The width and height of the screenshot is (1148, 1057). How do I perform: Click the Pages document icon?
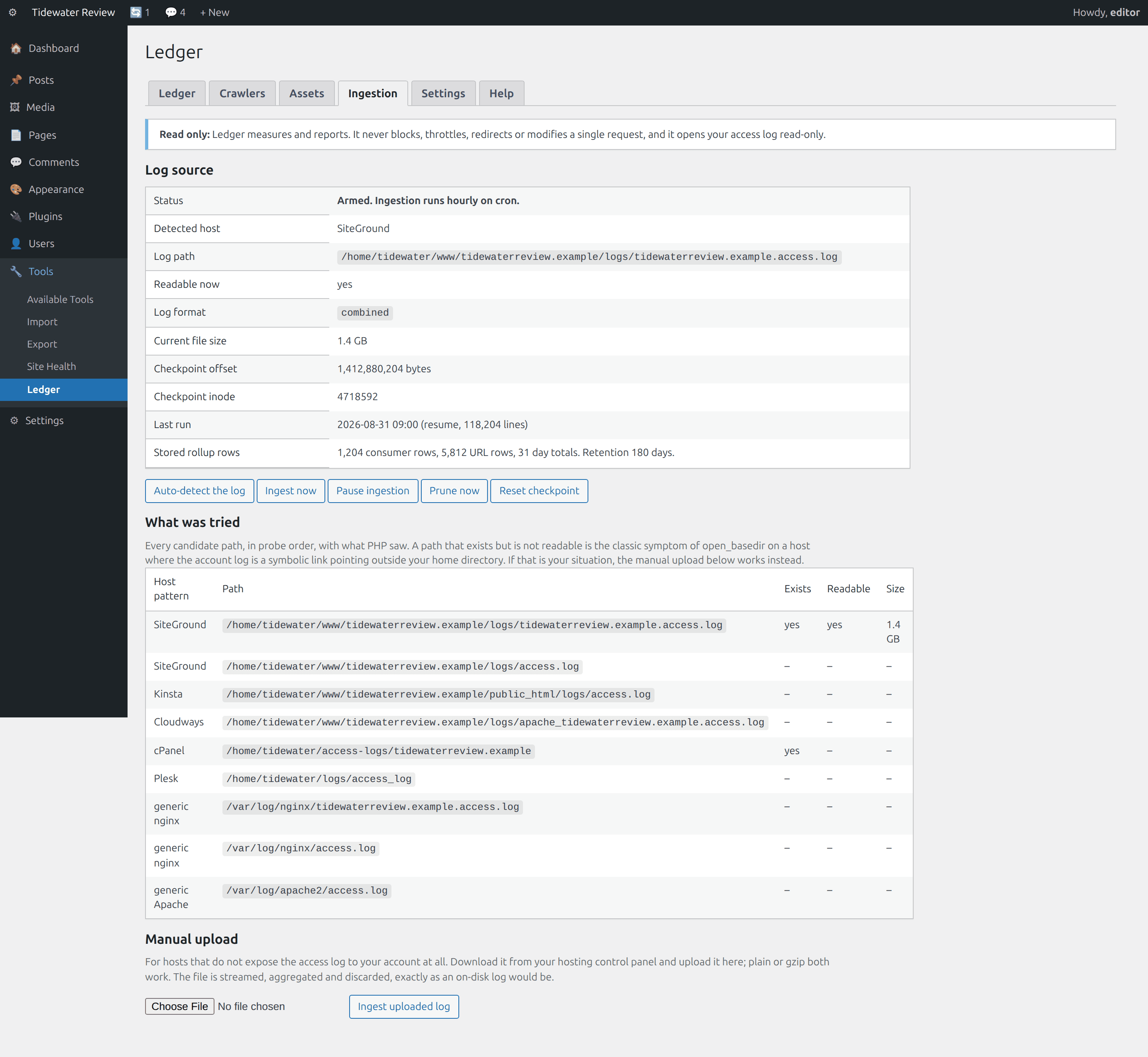[16, 135]
